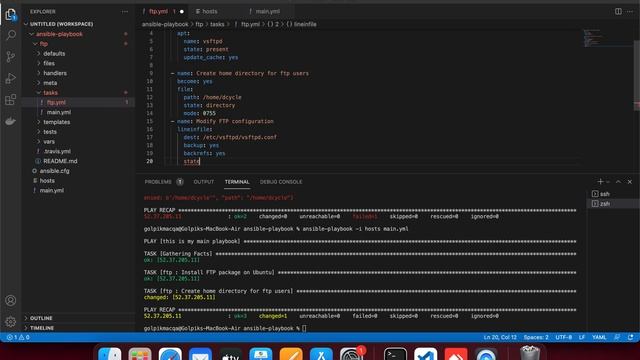Open Safari from the Dock
Image resolution: width=640 pixels, height=360 pixels.
(170, 355)
